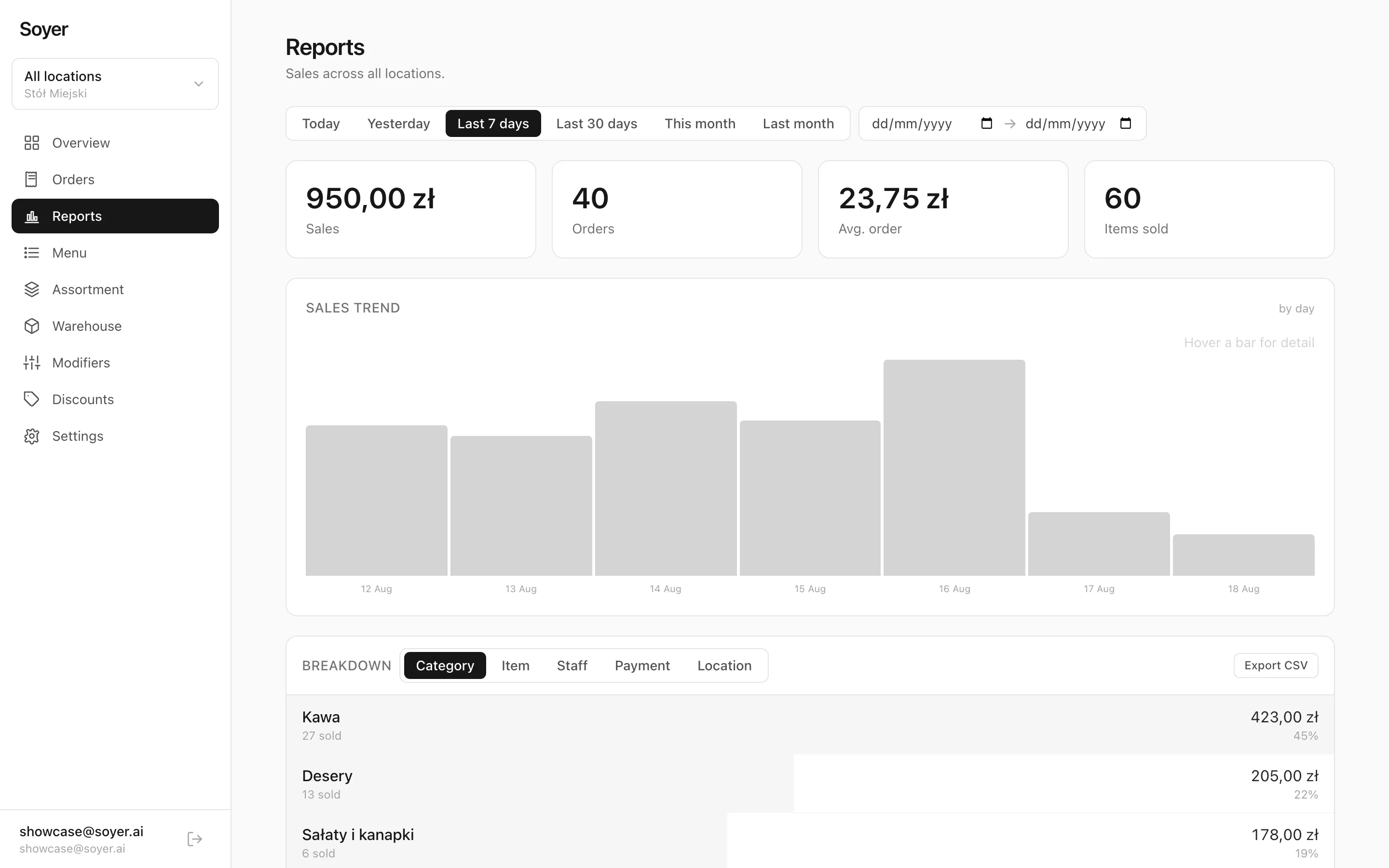Screen dimensions: 1389x868
Task: Switch to Last month range
Action: 798,123
